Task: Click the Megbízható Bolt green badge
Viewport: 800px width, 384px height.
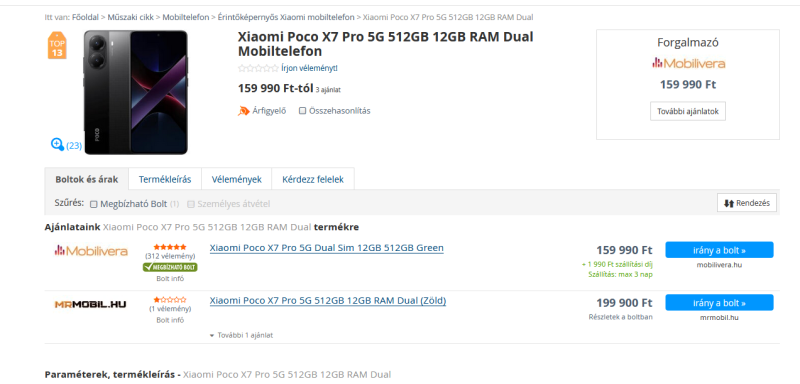Action: pos(170,267)
